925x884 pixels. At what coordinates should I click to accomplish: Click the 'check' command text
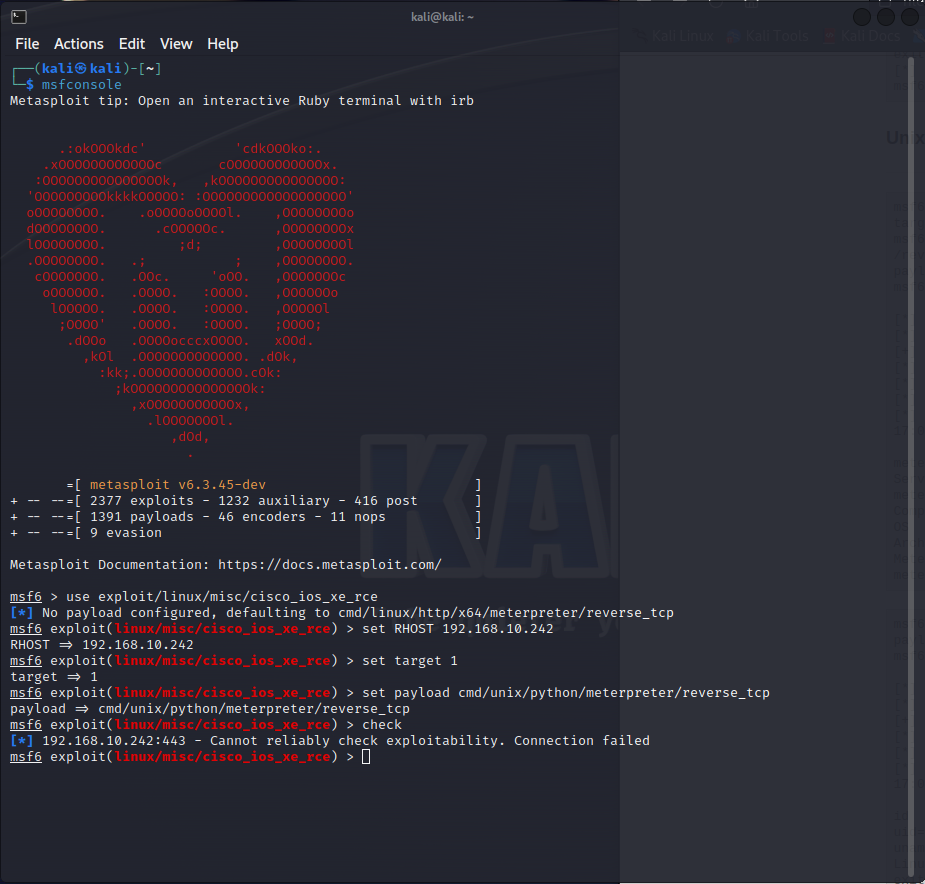[382, 725]
